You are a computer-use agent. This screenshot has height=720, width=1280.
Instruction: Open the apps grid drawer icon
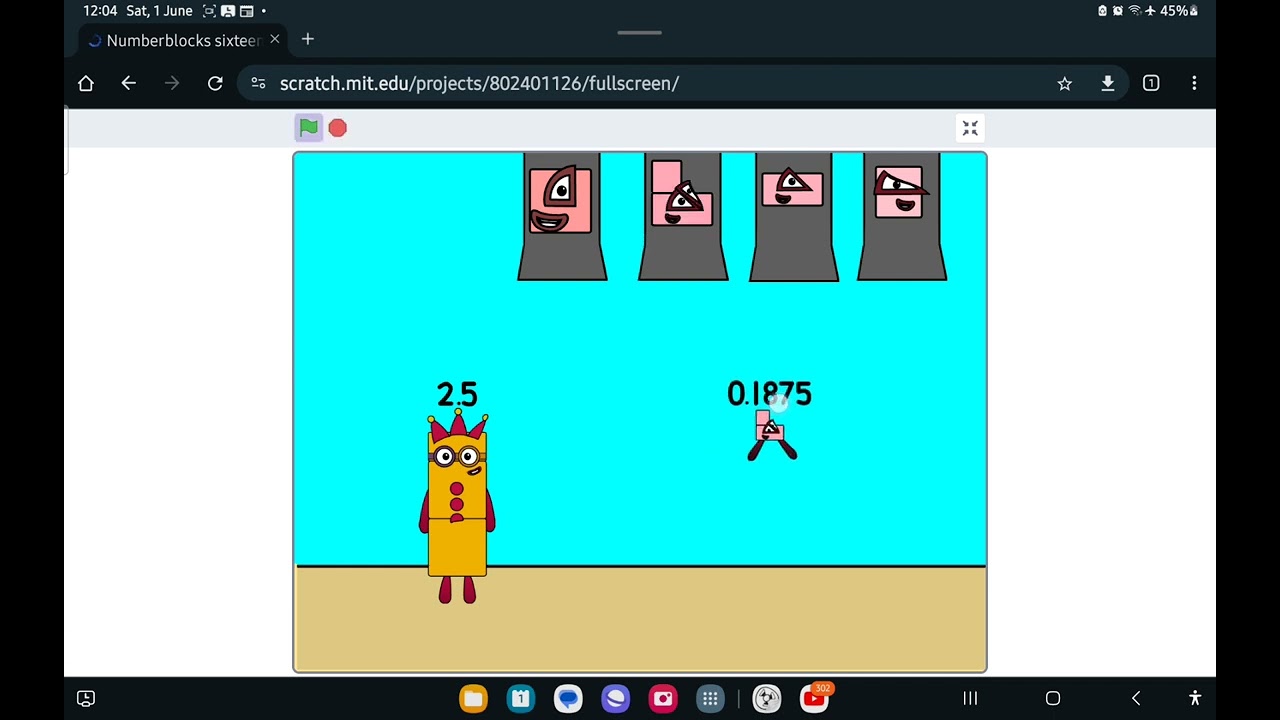point(710,698)
